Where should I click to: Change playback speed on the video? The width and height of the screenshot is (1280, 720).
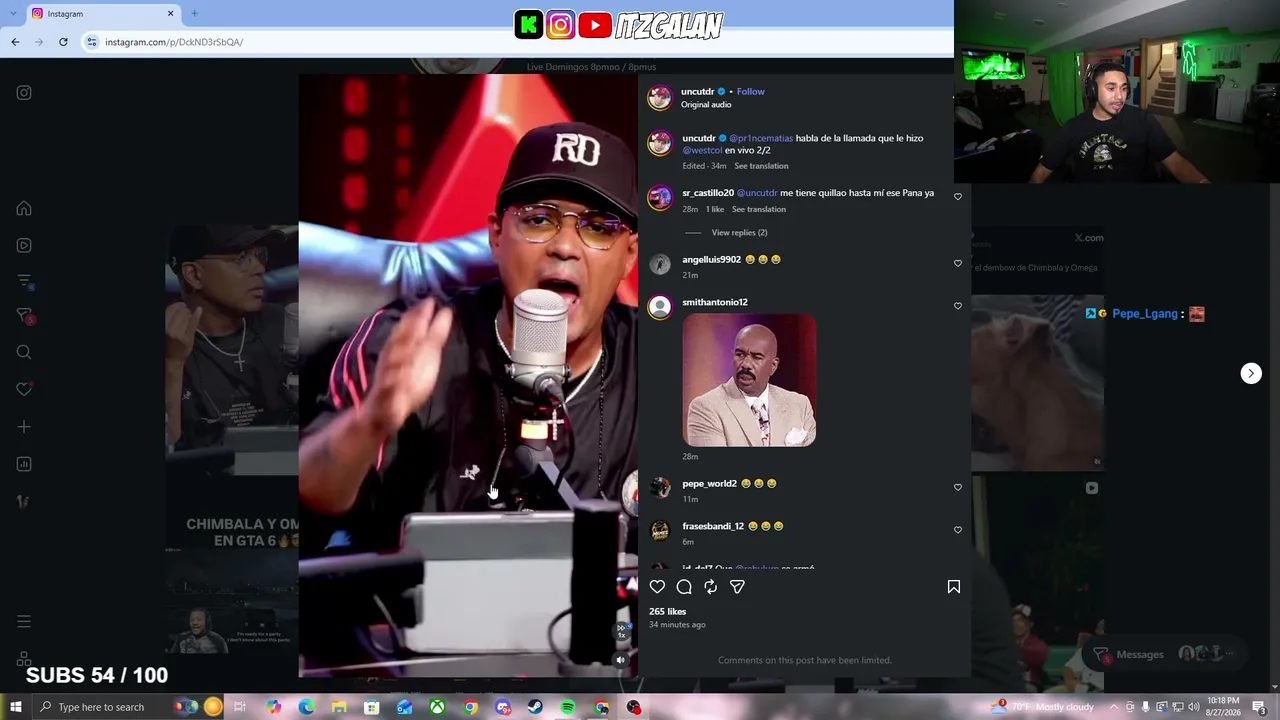621,632
